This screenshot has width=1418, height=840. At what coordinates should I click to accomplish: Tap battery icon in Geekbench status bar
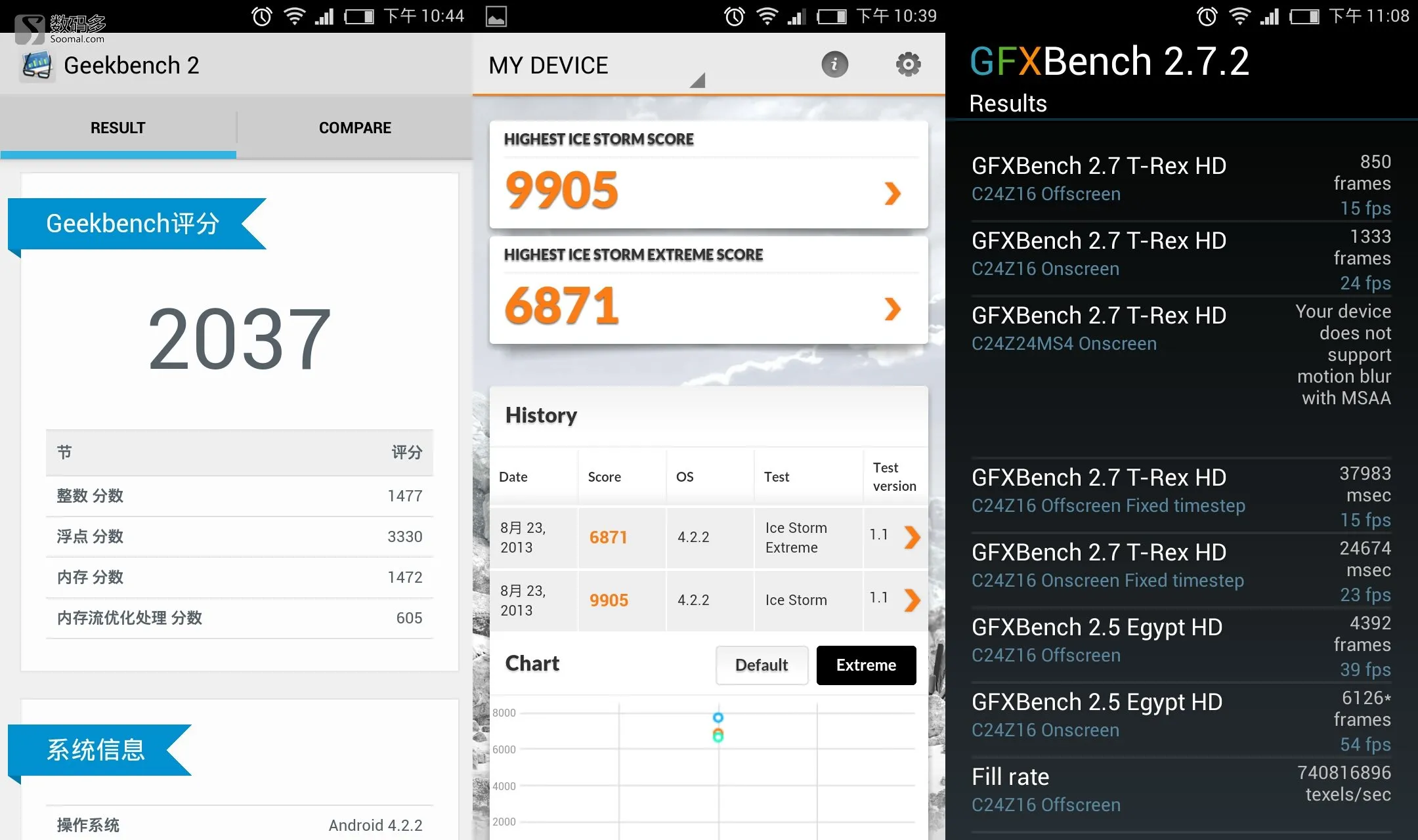tap(359, 16)
